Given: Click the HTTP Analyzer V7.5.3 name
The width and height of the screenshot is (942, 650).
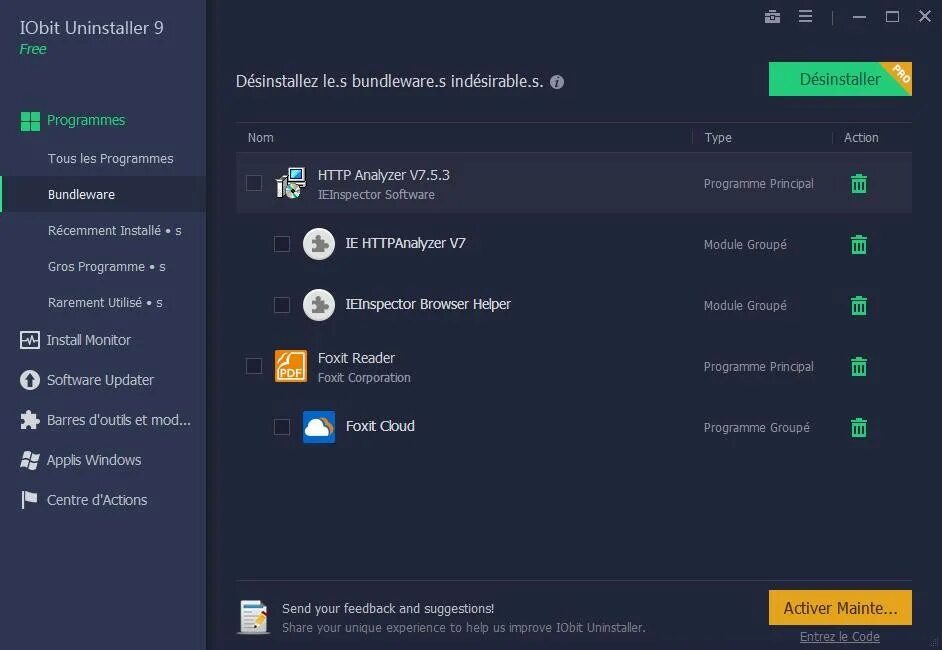Looking at the screenshot, I should tap(383, 175).
